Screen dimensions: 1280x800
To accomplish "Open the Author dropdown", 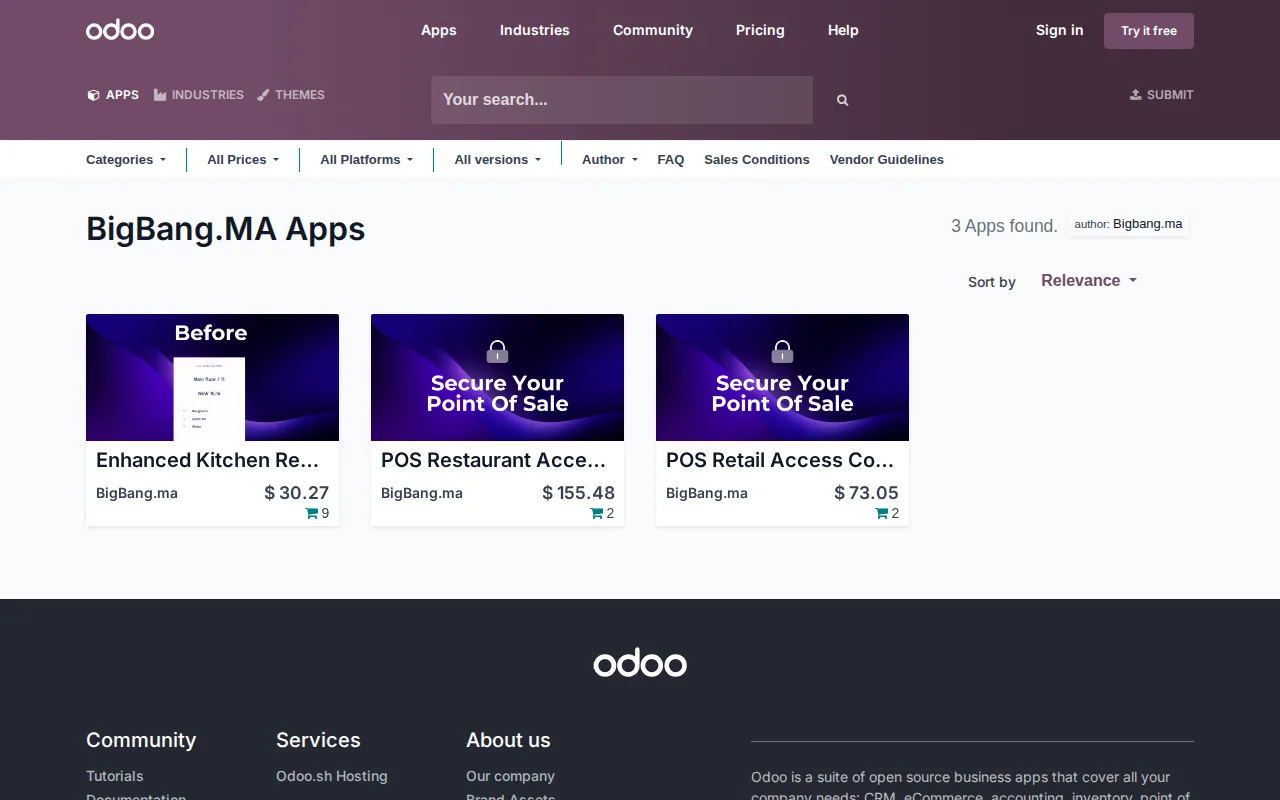I will pos(610,160).
